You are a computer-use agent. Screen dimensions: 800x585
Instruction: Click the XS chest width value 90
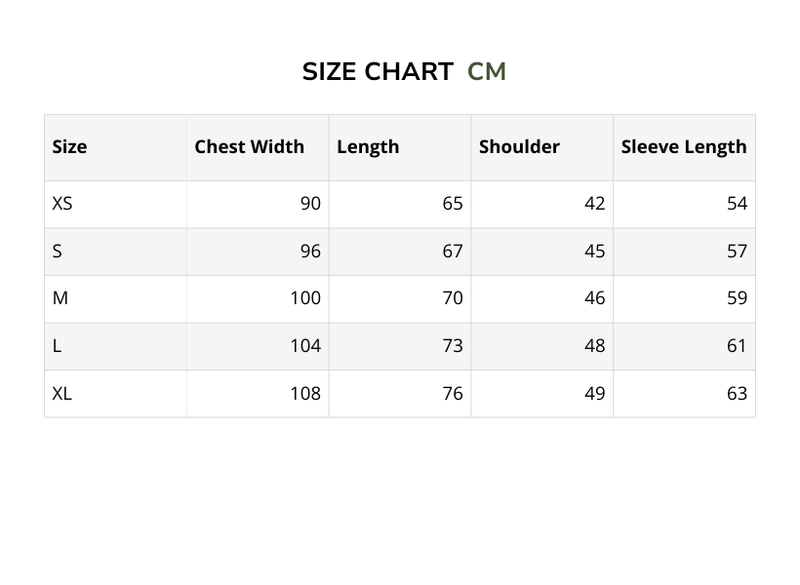(x=310, y=204)
